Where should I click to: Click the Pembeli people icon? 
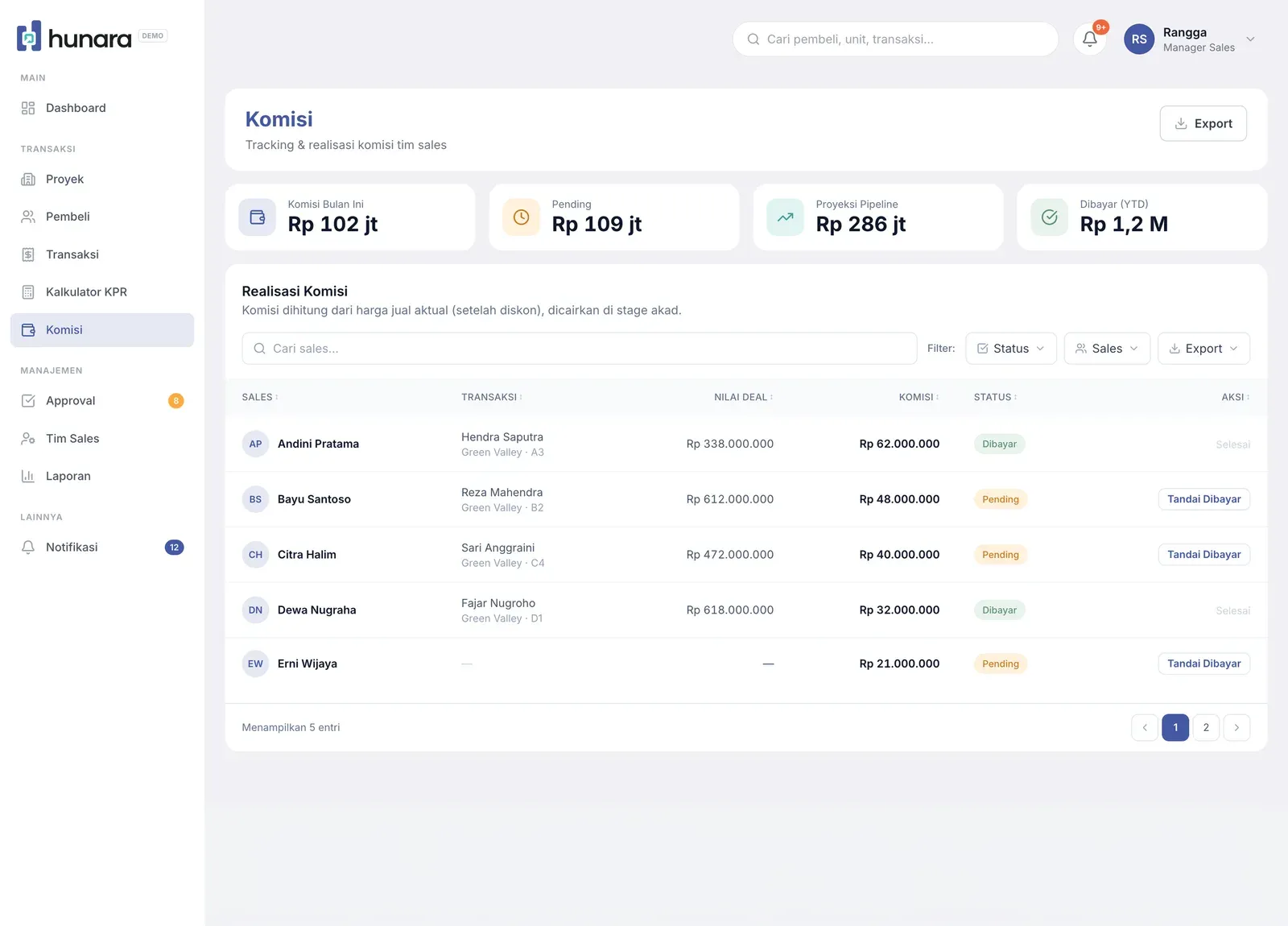point(28,217)
